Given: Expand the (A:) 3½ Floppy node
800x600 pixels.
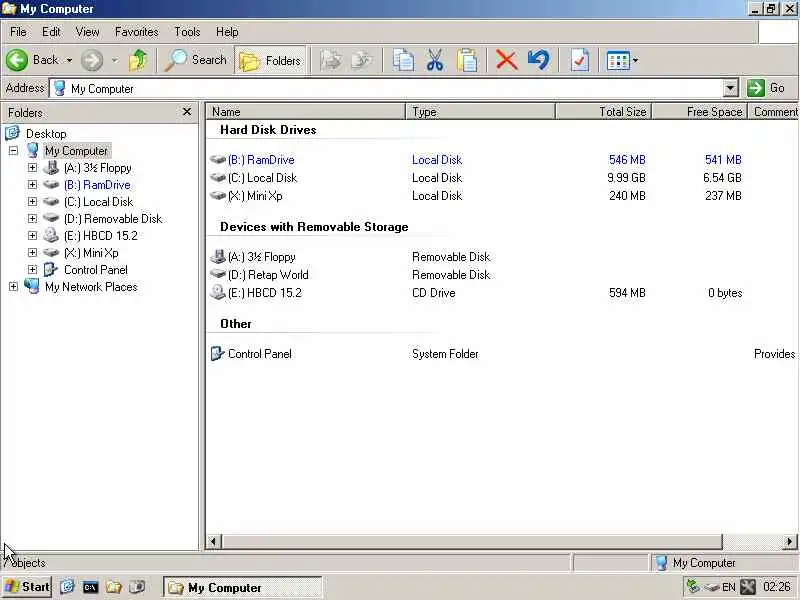Looking at the screenshot, I should (x=32, y=167).
